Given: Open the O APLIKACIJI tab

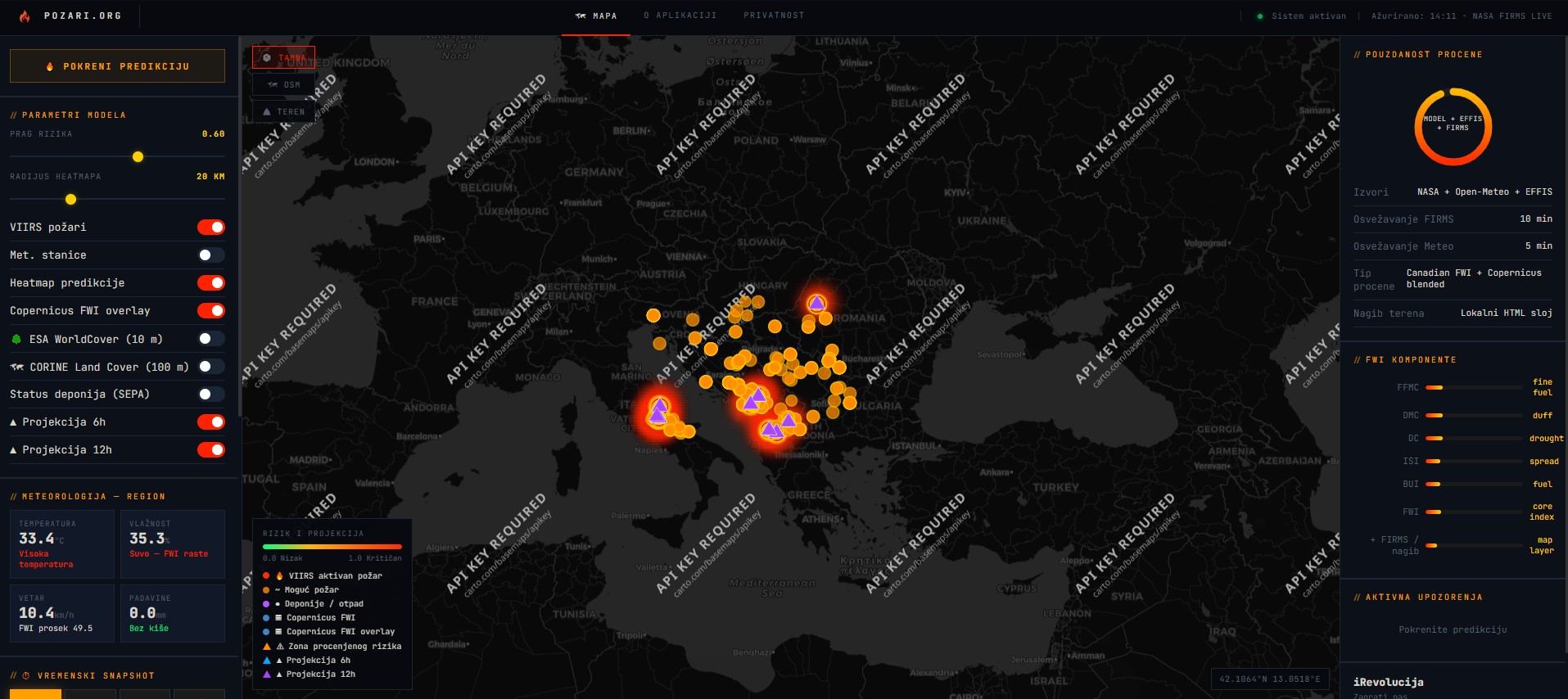Looking at the screenshot, I should click(x=680, y=16).
